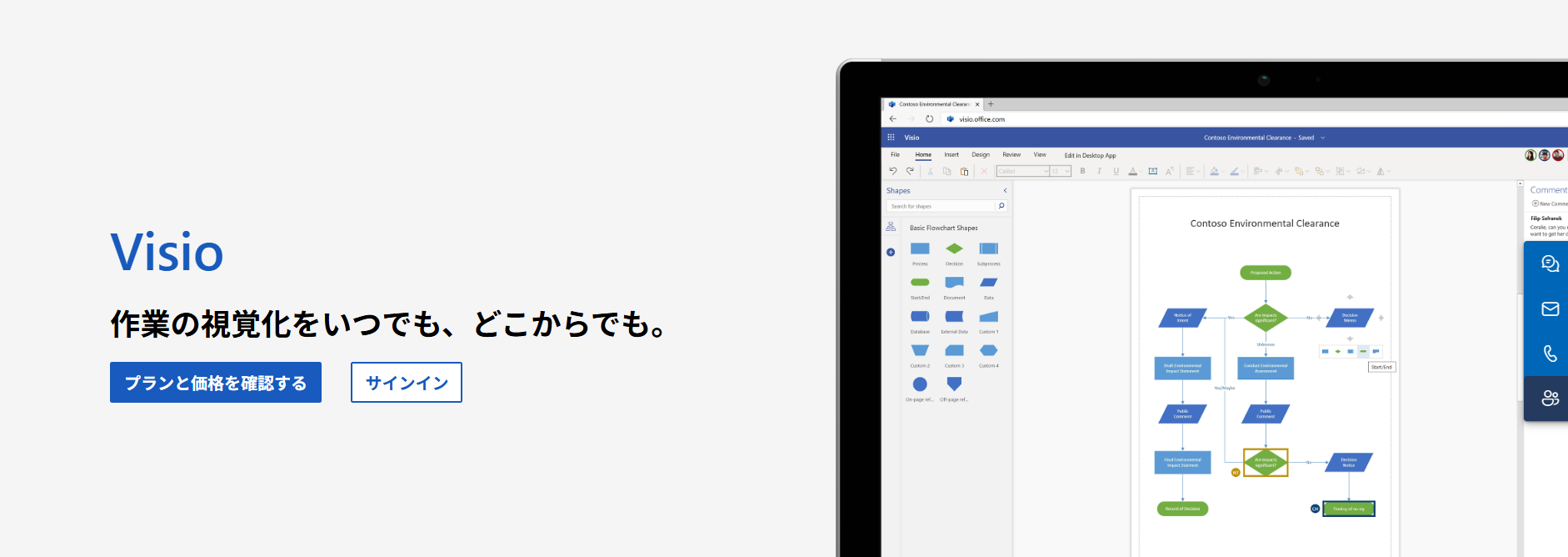Click the shape search magnifier icon
The image size is (1568, 557).
(x=1001, y=206)
